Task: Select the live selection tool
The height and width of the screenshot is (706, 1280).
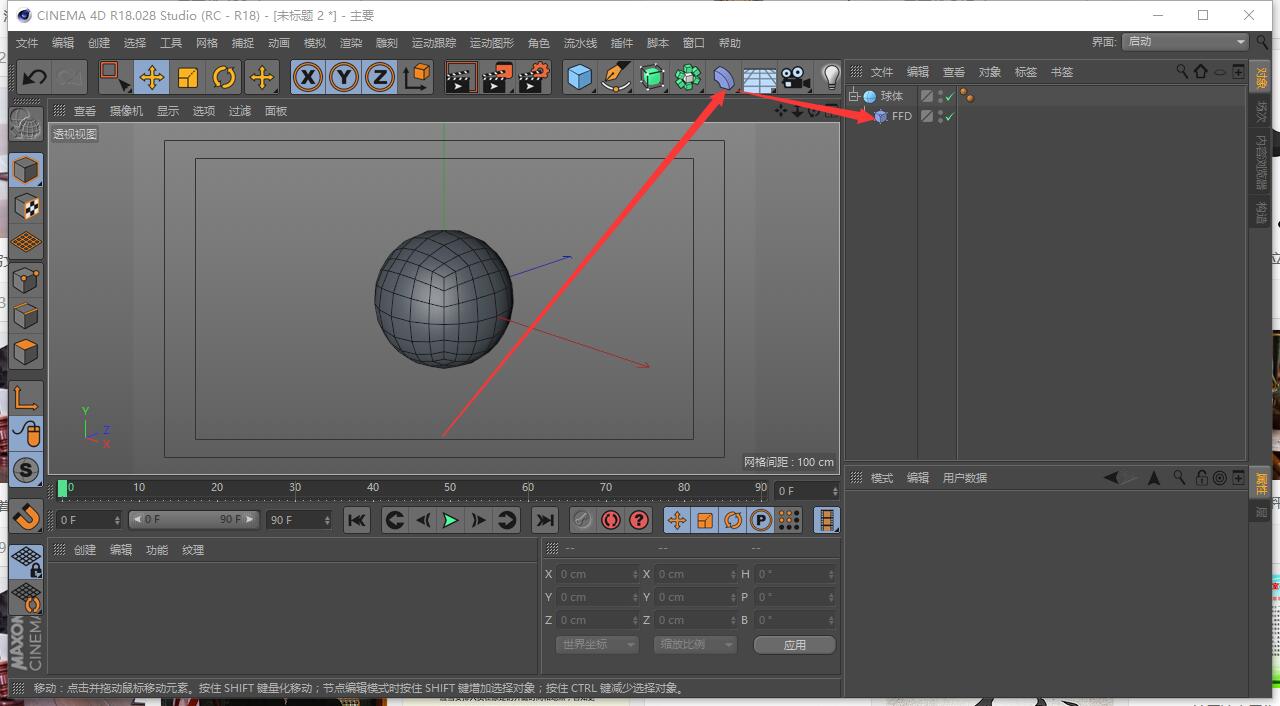Action: point(114,77)
